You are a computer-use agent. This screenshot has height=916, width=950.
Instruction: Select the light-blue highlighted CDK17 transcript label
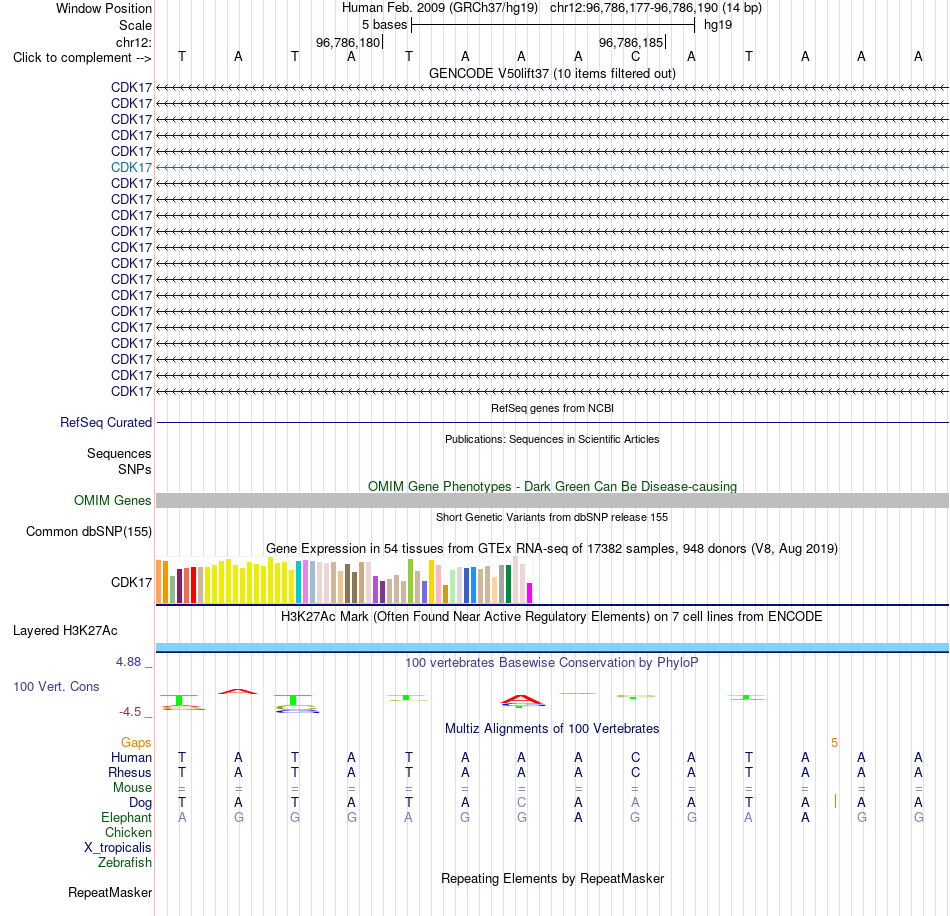(131, 167)
